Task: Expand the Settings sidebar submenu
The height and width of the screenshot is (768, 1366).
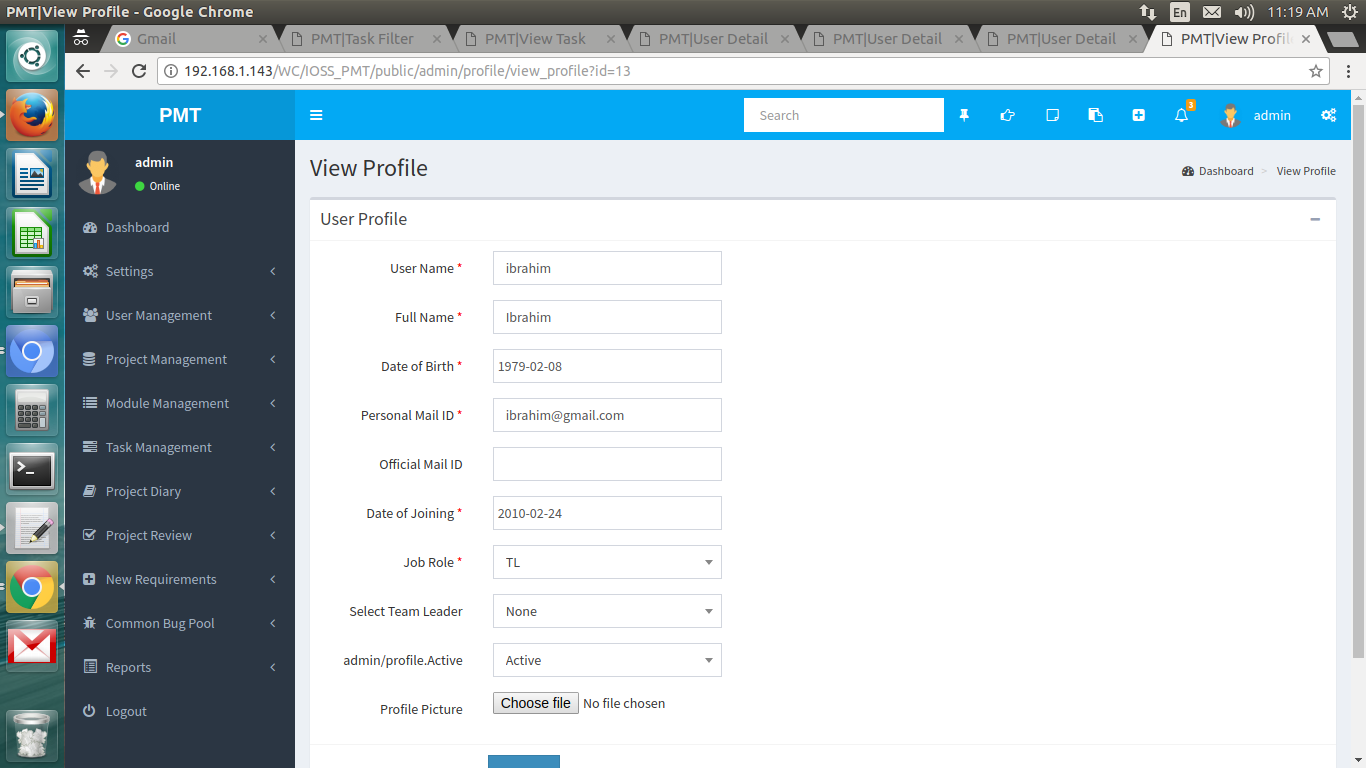Action: tap(273, 271)
